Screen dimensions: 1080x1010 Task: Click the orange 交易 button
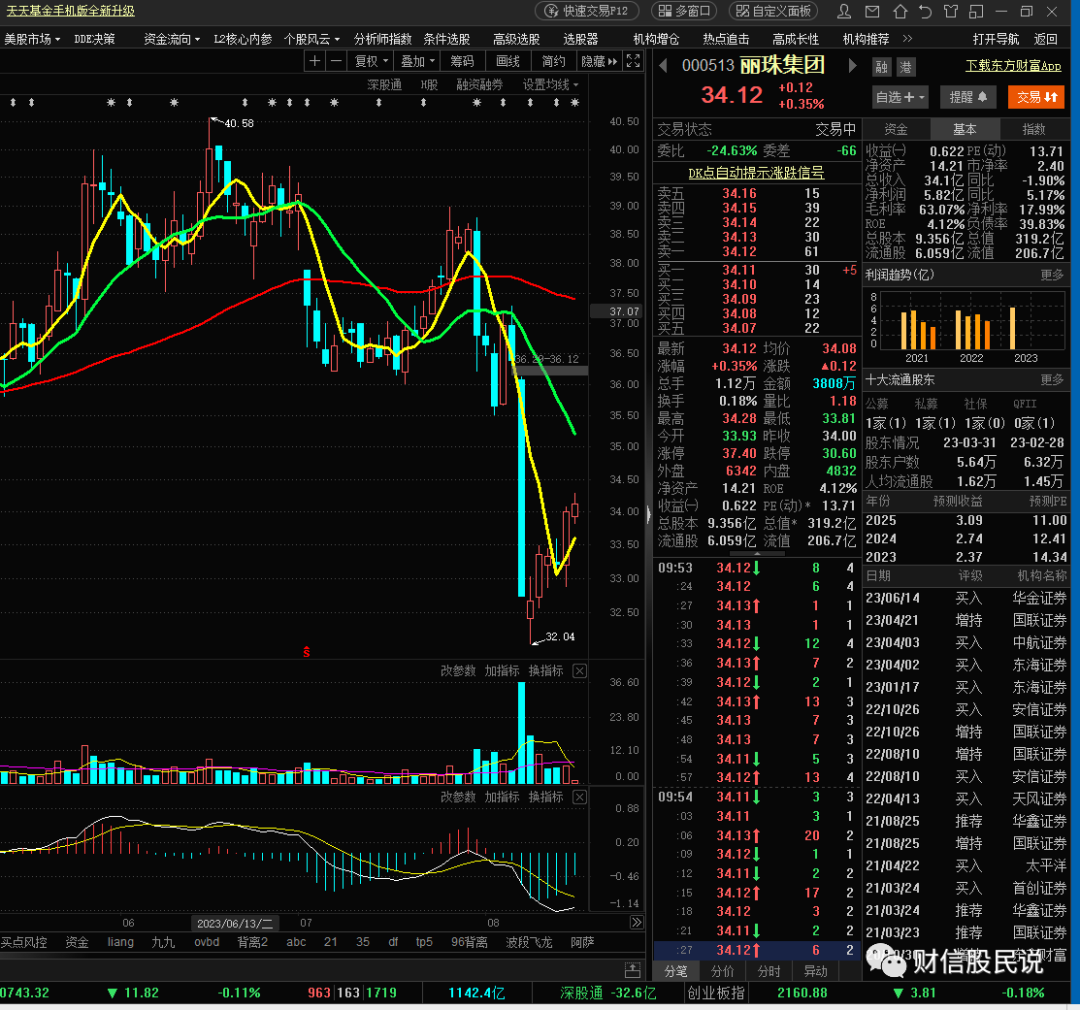pos(1036,97)
